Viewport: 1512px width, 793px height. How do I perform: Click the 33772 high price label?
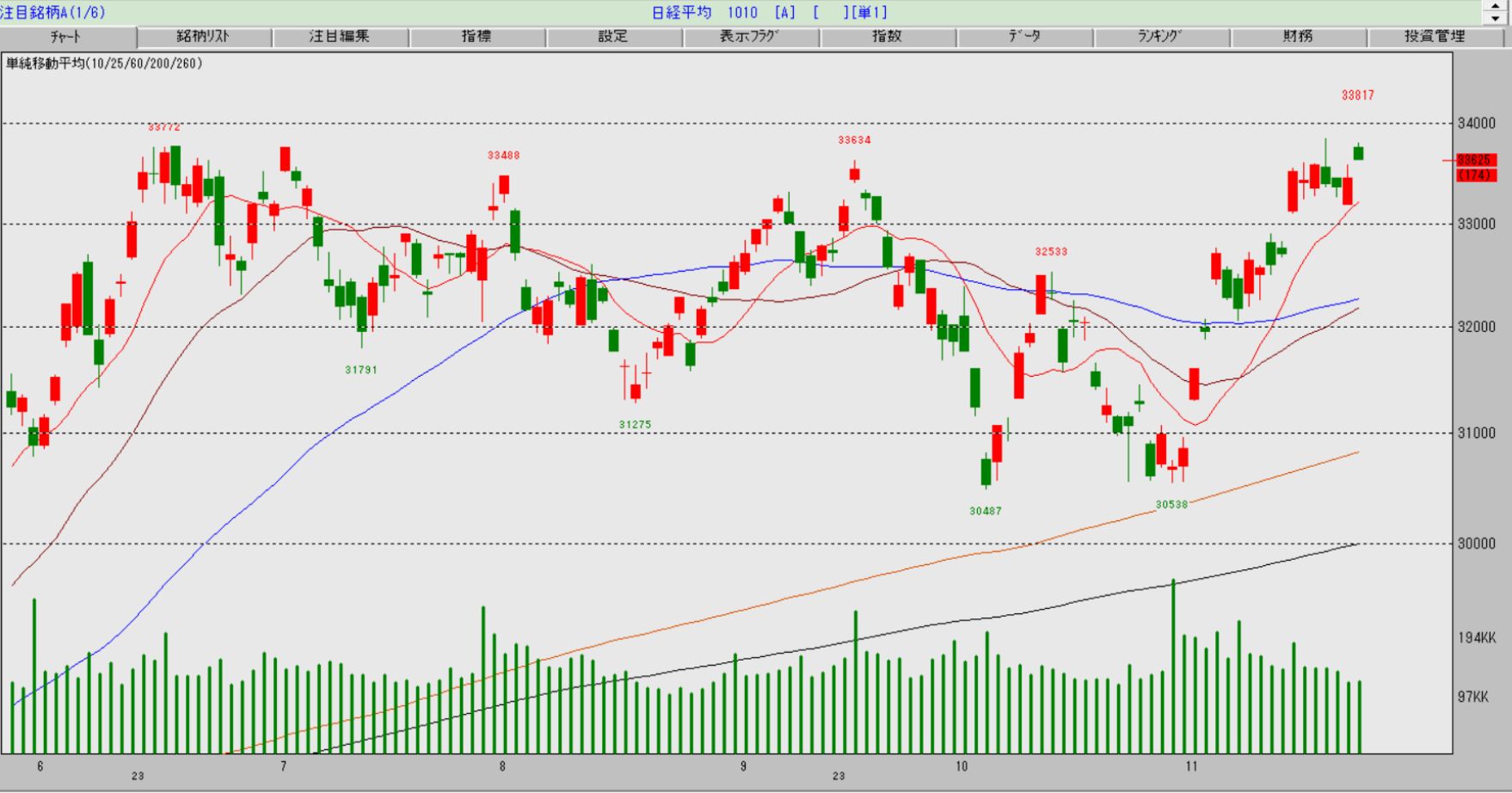click(x=164, y=127)
